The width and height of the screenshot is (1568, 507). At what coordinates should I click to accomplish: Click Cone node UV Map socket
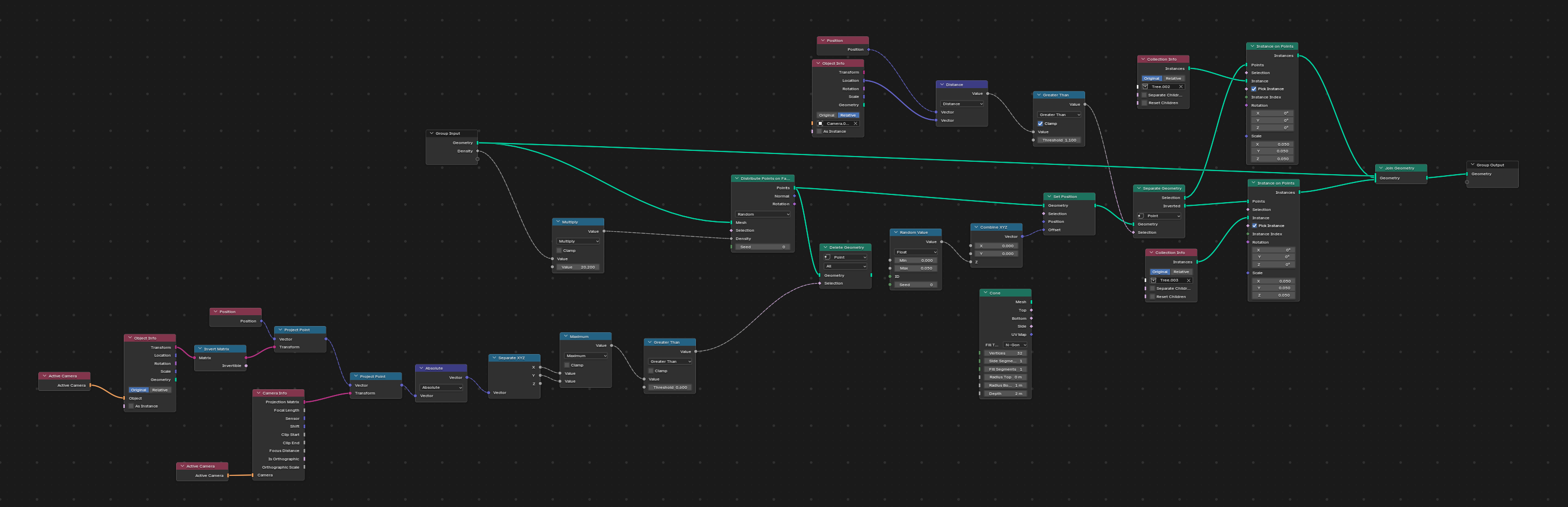(1031, 334)
